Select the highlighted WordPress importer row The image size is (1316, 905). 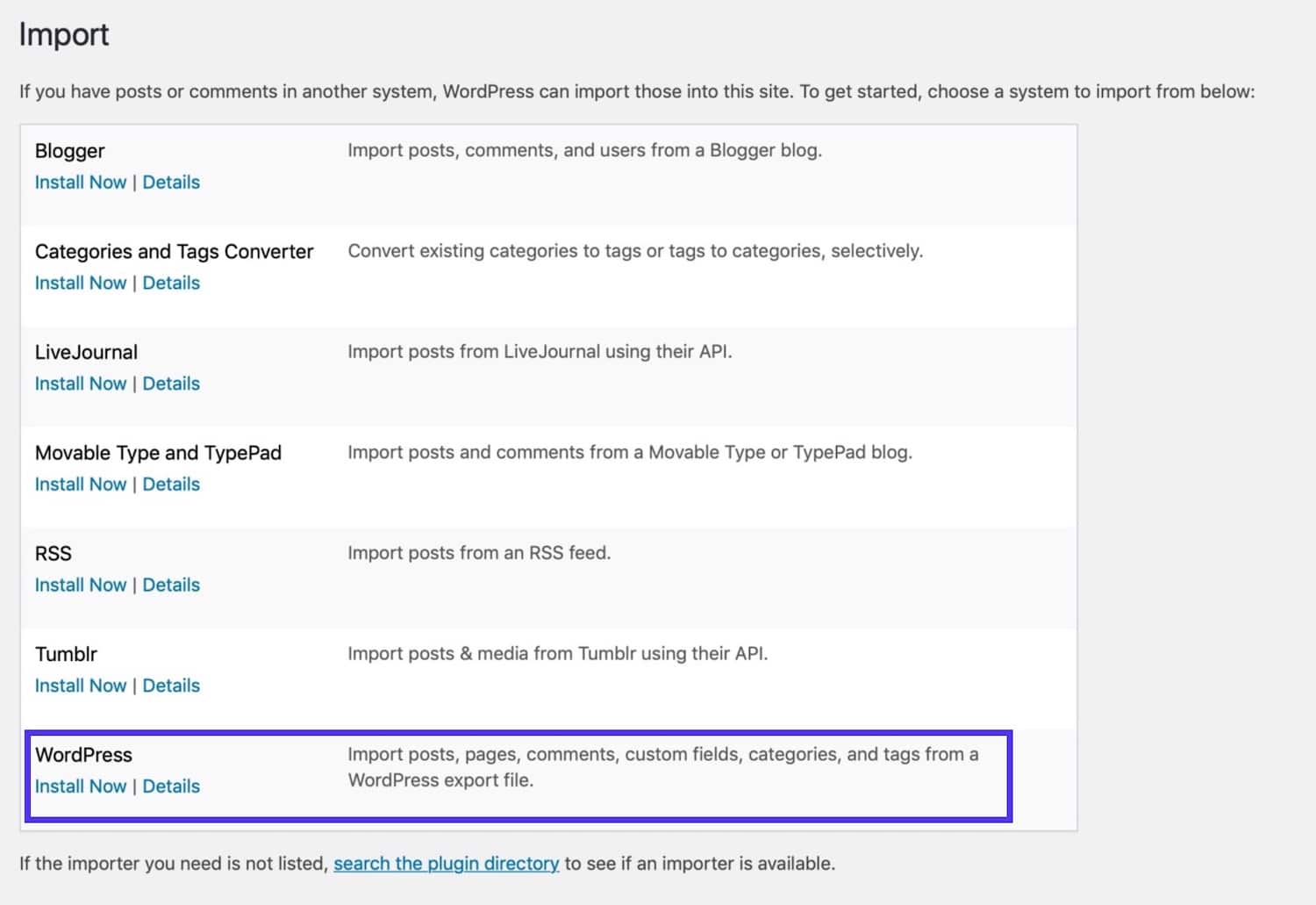coord(518,766)
